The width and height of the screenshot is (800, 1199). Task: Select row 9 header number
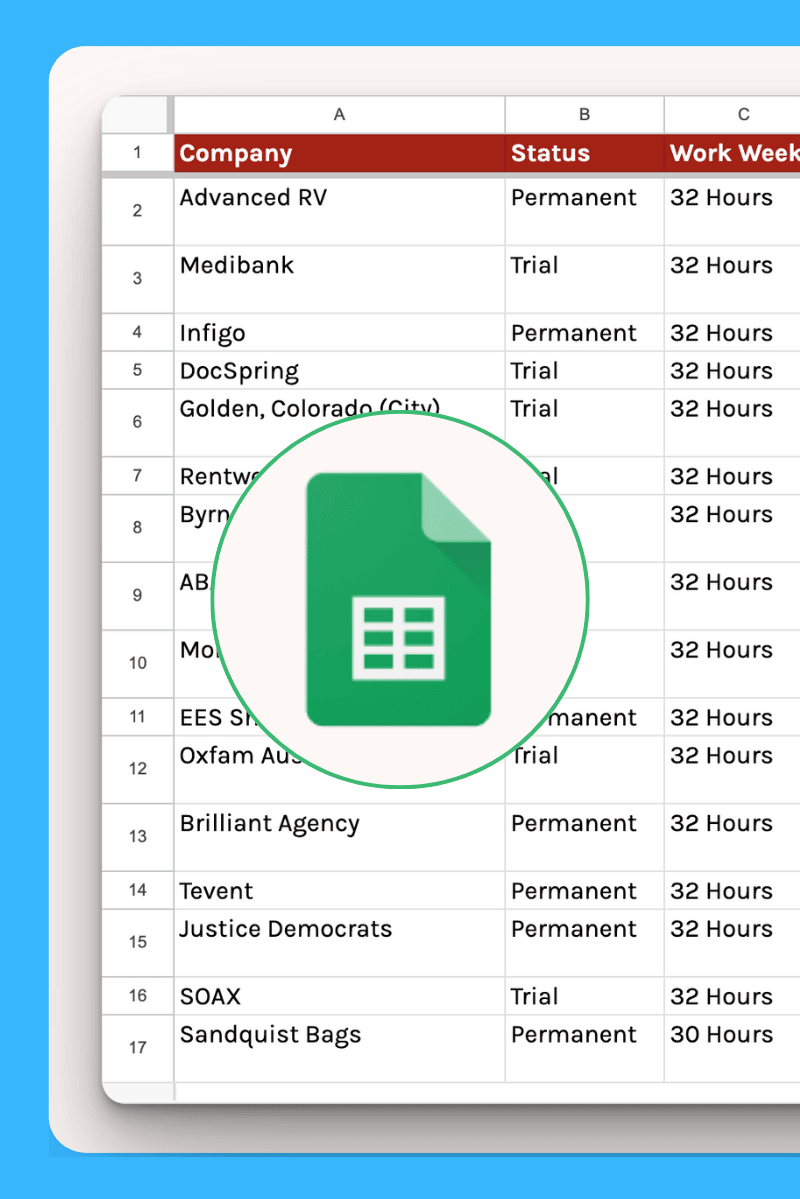click(137, 596)
